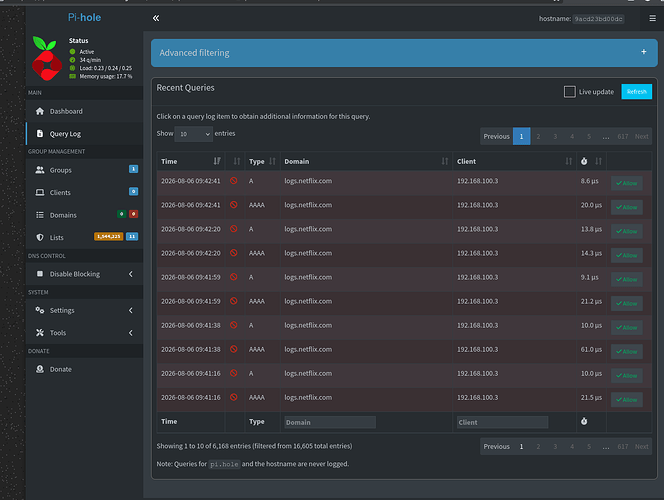Click the Domain filter input field

tap(330, 423)
